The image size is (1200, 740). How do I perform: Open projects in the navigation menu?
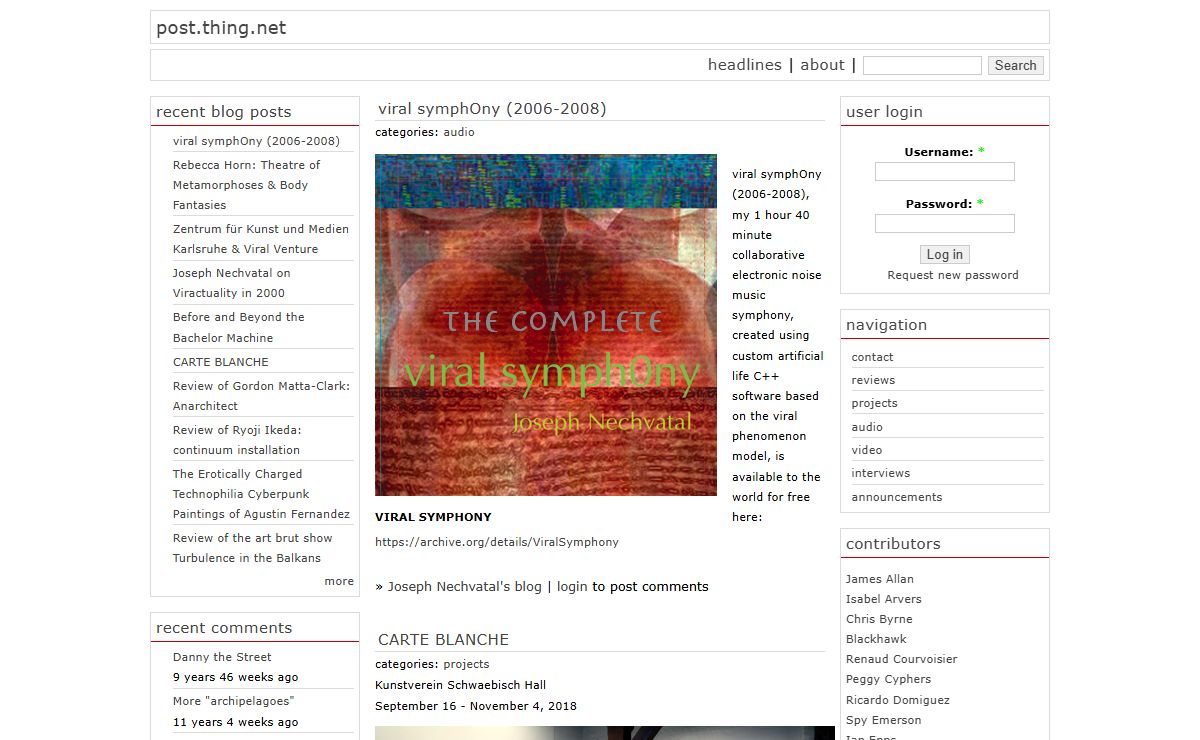(875, 403)
